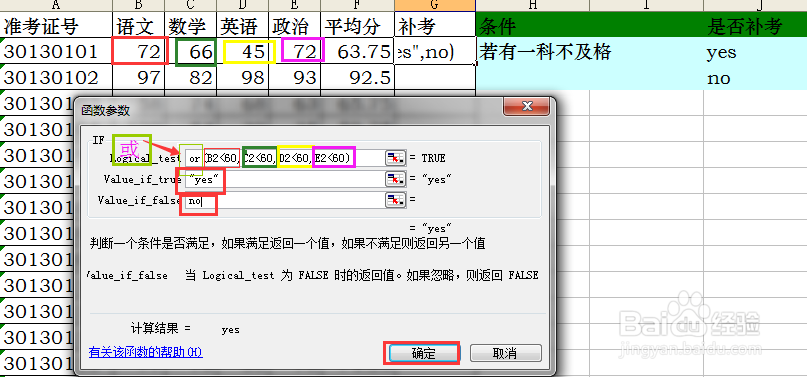Select the no cell under 是否补考

755,77
